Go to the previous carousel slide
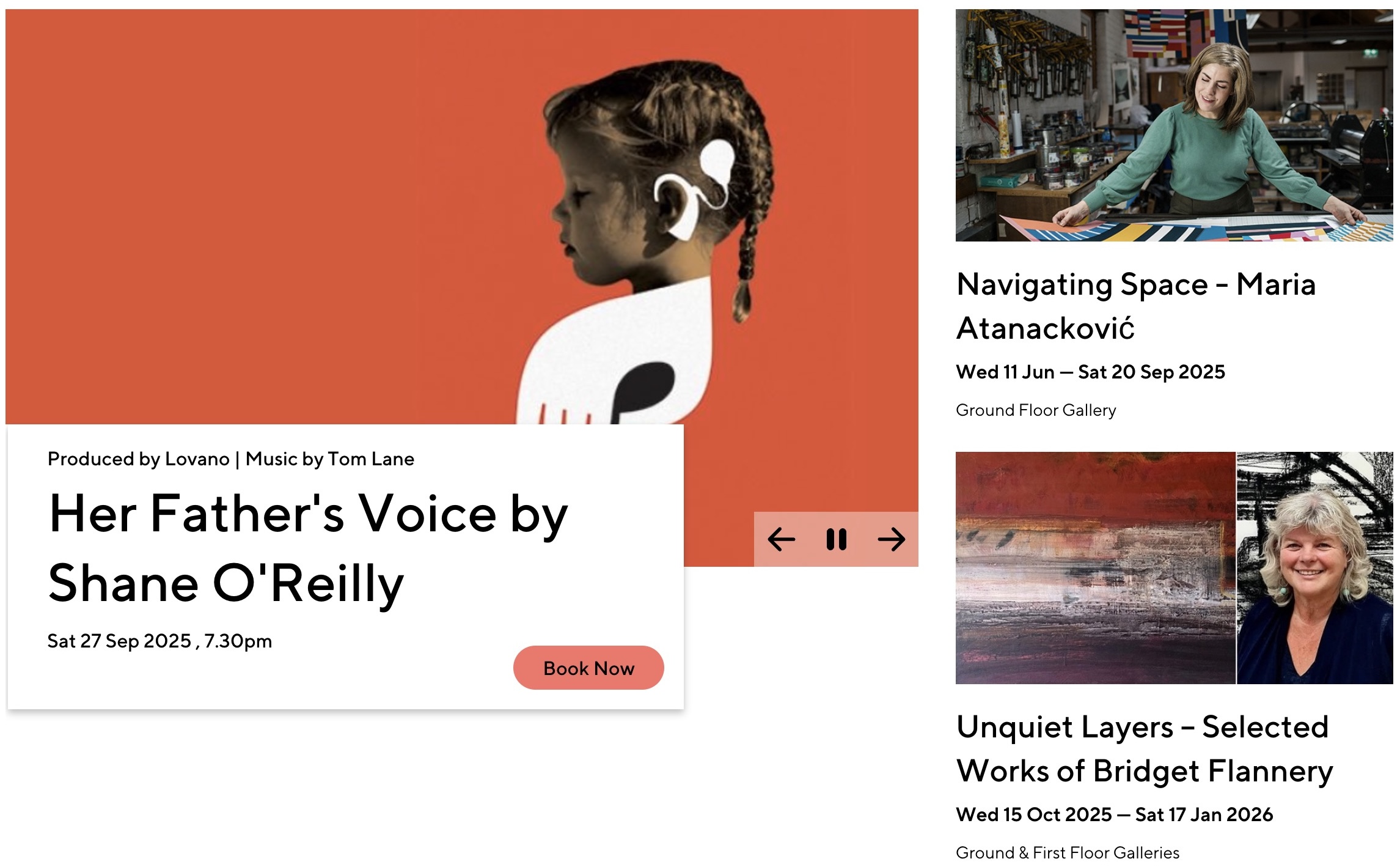1400x867 pixels. [782, 539]
